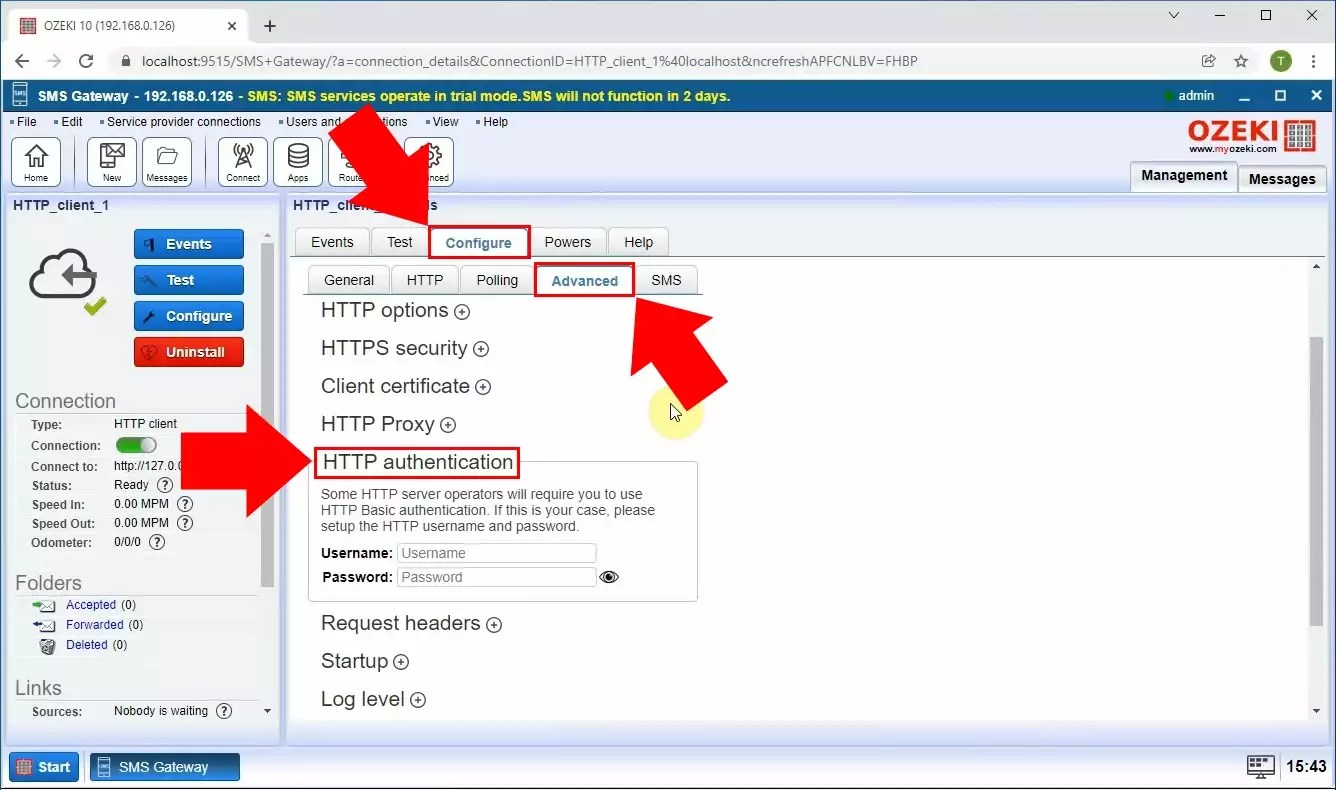The image size is (1336, 790).
Task: Open a new browser tab
Action: coord(269,26)
